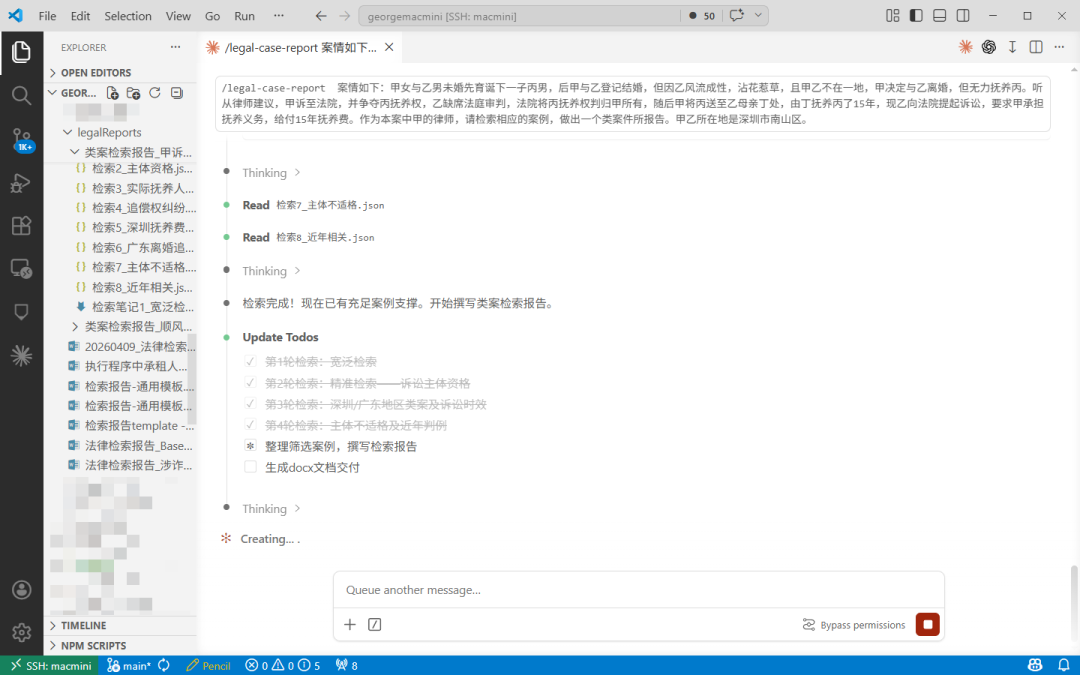Show more menu items via ellipsis

point(278,16)
